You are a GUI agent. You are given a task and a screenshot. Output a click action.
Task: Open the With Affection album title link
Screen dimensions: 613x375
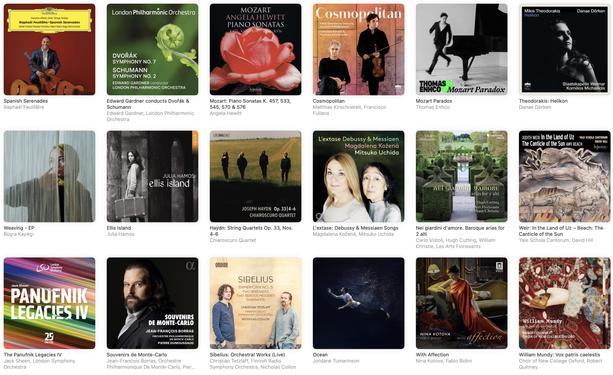pyautogui.click(x=432, y=355)
